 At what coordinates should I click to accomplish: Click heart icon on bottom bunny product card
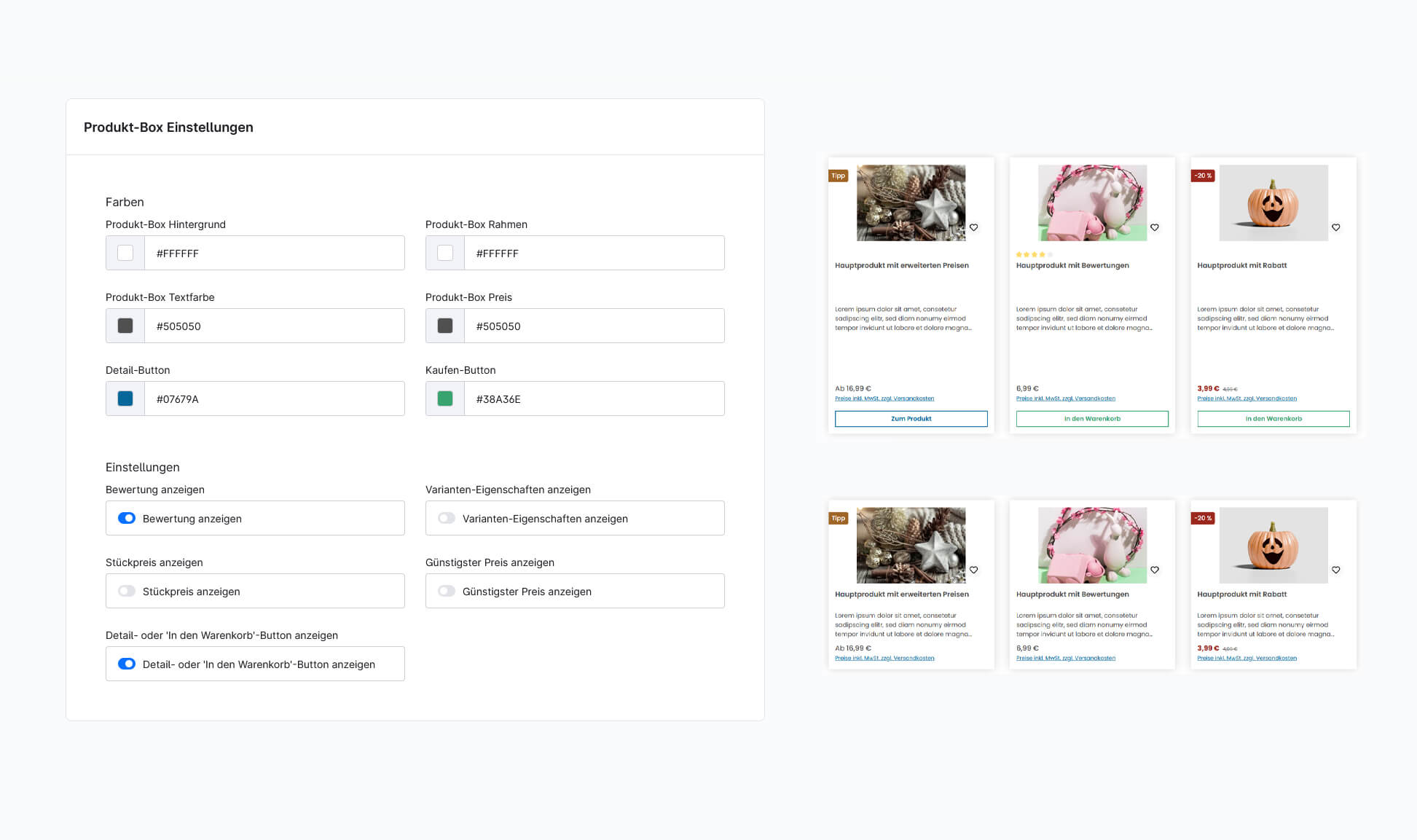[x=1155, y=570]
